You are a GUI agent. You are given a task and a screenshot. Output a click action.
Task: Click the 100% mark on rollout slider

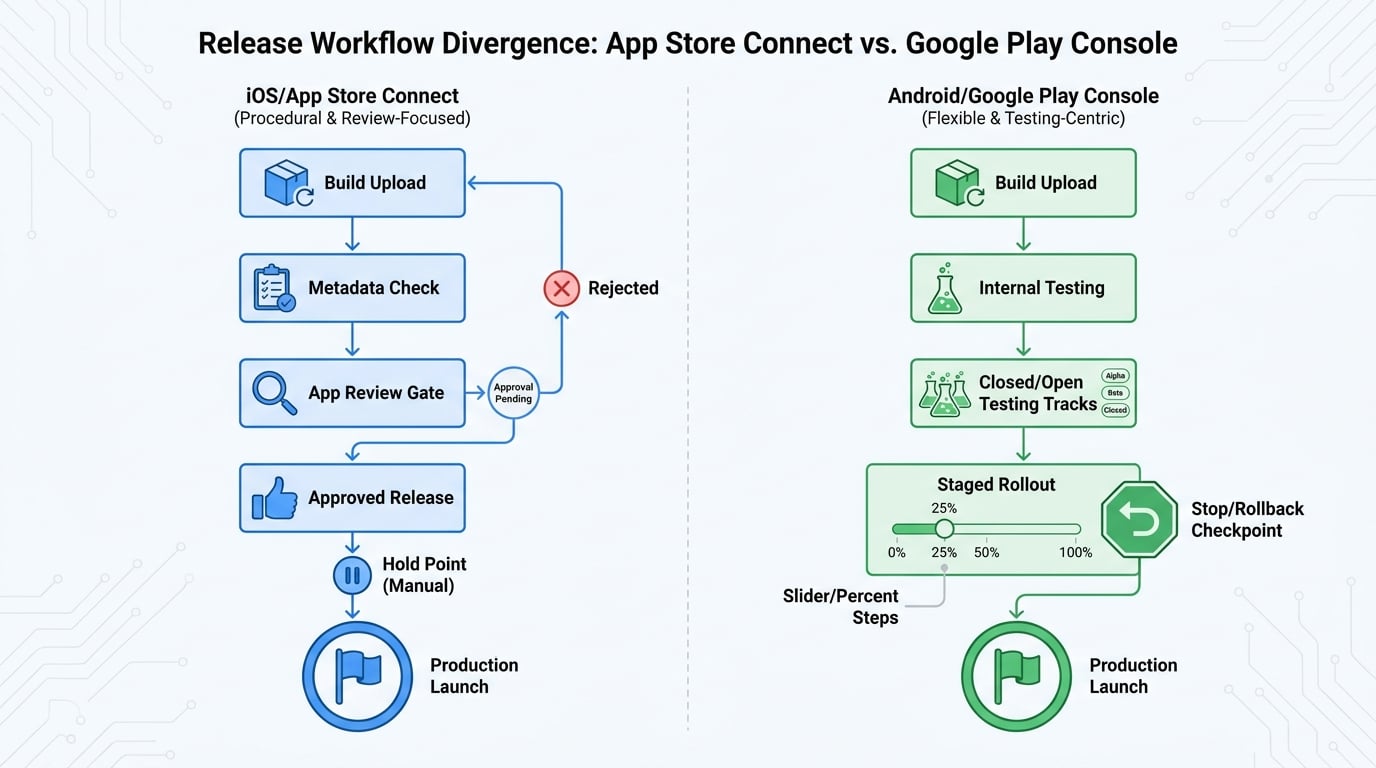click(1076, 552)
